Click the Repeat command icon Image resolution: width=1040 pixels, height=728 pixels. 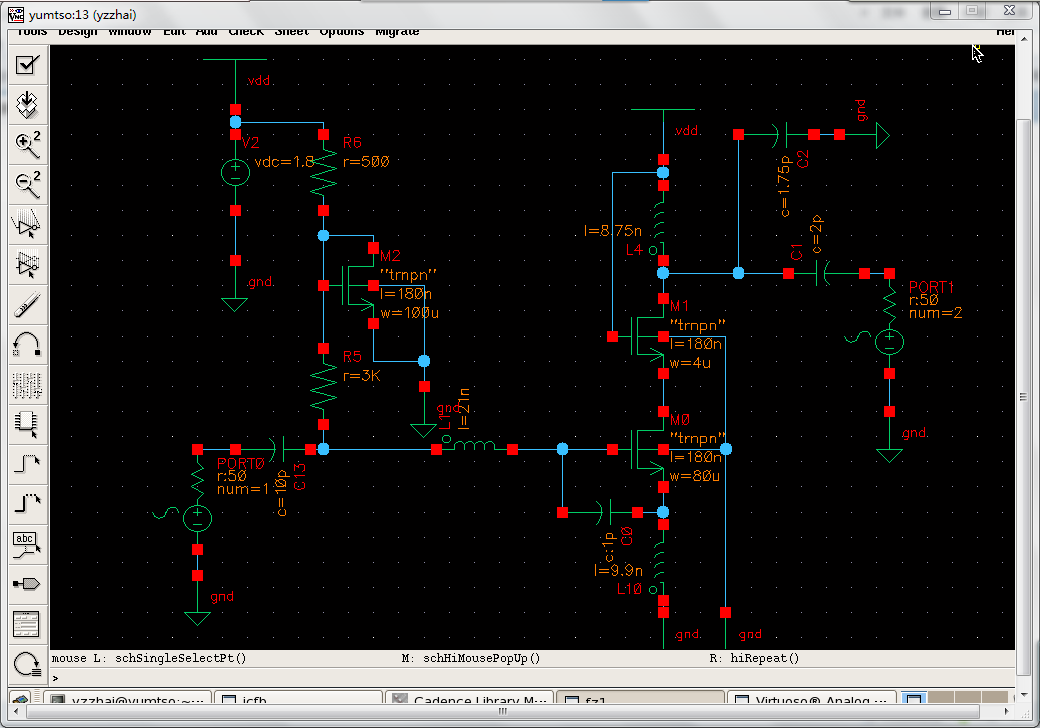pyautogui.click(x=28, y=663)
